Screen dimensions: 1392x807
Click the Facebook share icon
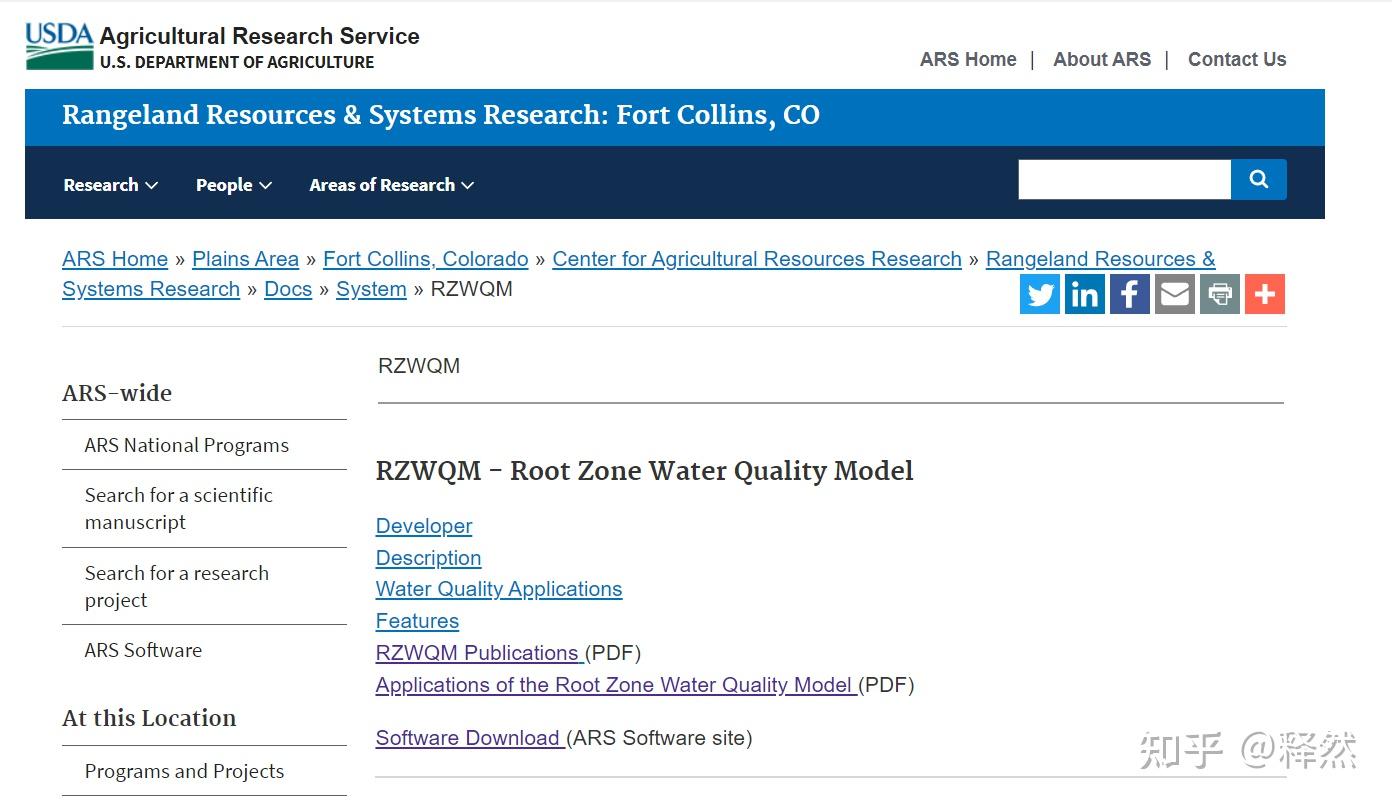(1130, 294)
